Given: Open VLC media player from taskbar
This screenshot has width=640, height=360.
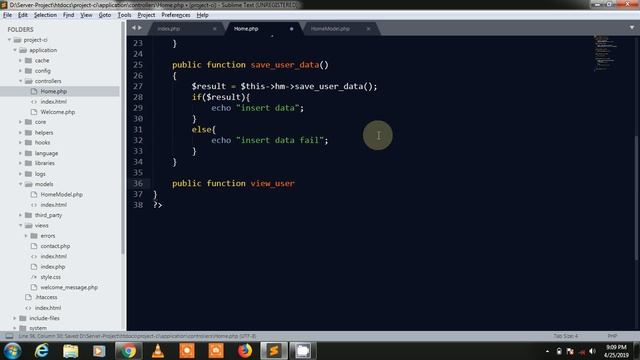Looking at the screenshot, I should click(x=158, y=351).
